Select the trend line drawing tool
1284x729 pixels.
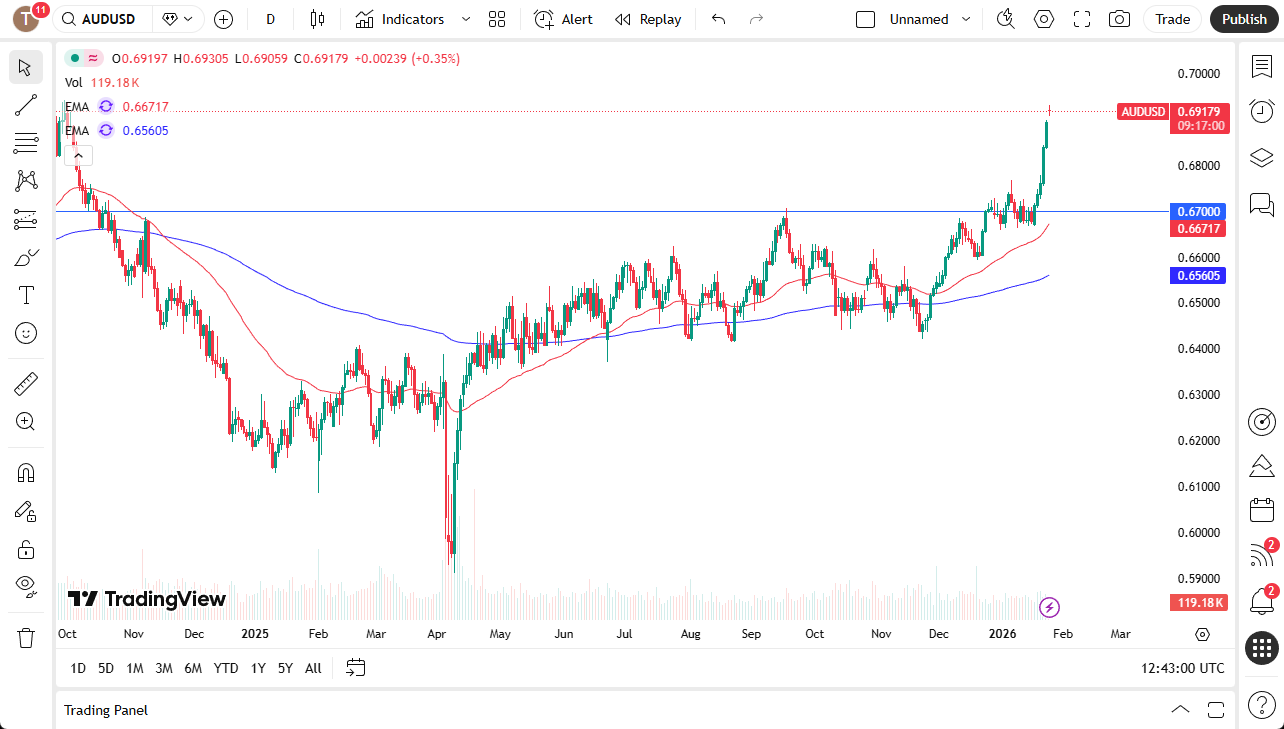pyautogui.click(x=25, y=105)
